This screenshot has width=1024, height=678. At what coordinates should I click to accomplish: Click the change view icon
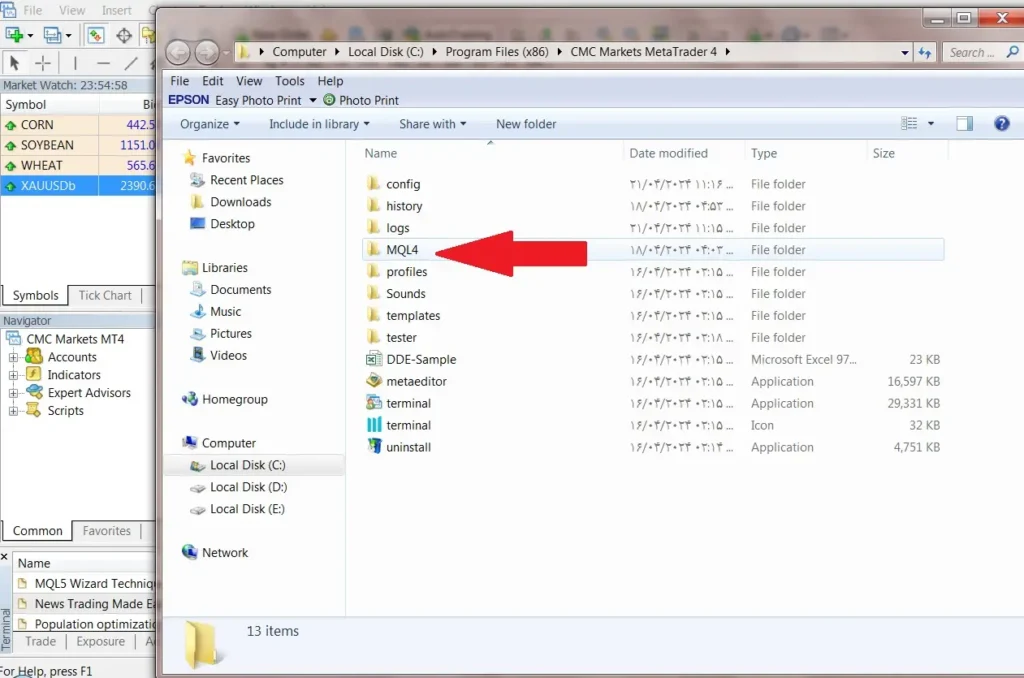909,123
